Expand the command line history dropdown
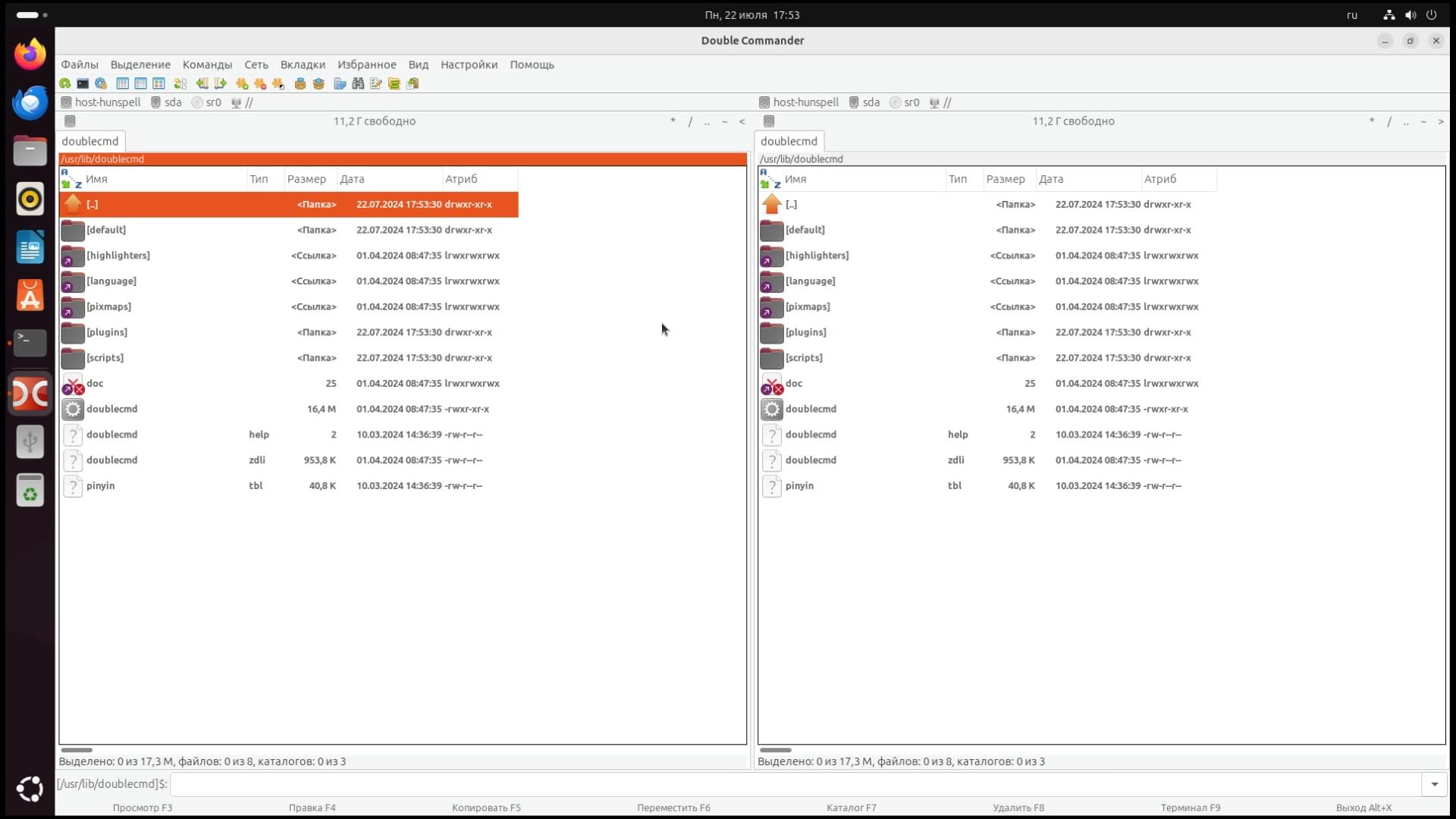Screen dimensions: 1456x819 [1434, 784]
